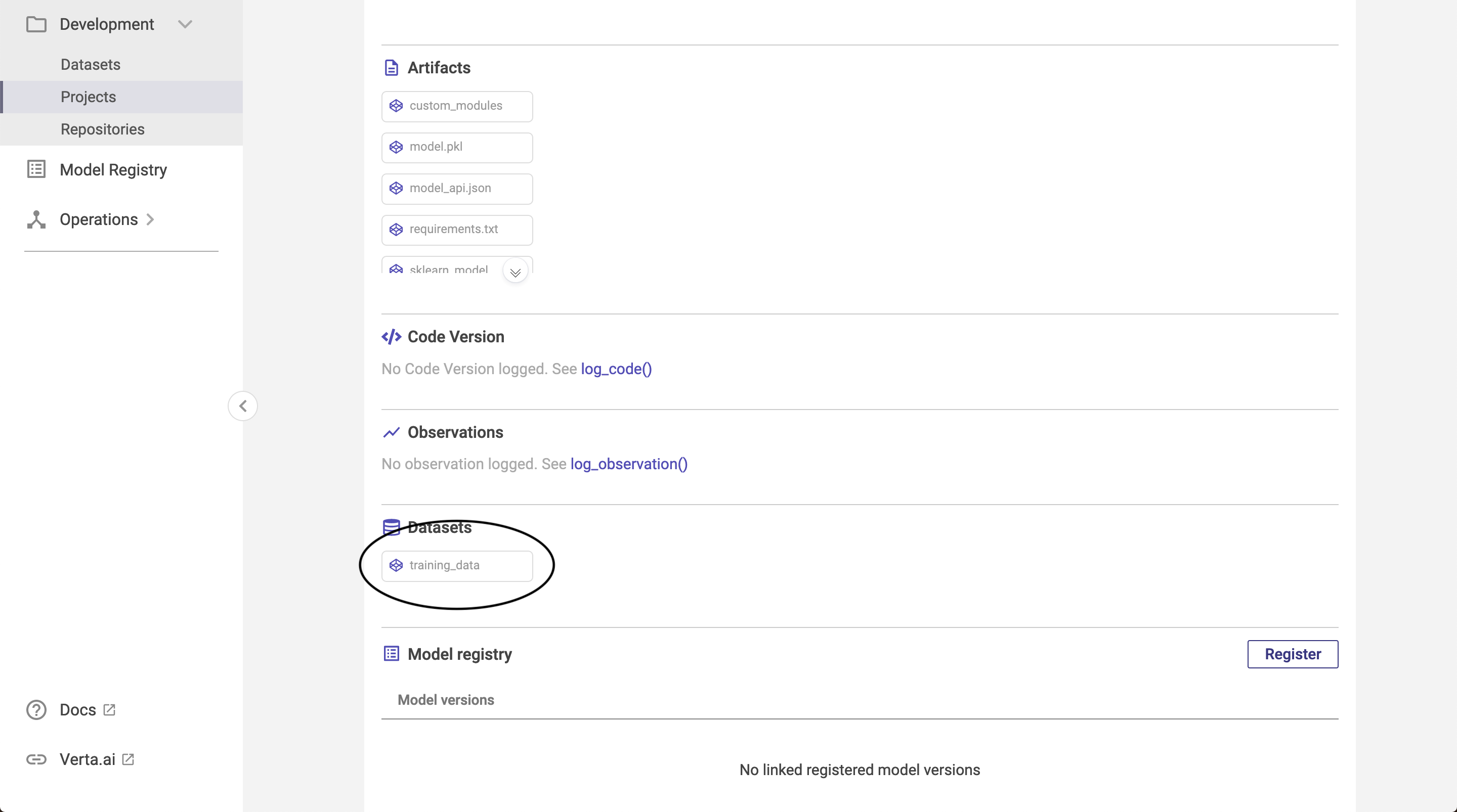This screenshot has width=1457, height=812.
Task: Open Datasets in the sidebar
Action: pyautogui.click(x=91, y=64)
